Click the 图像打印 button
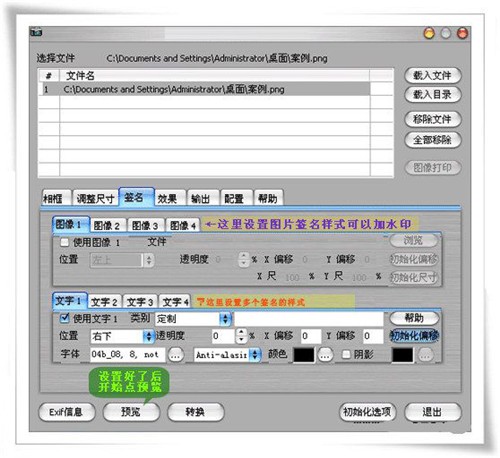 433,168
